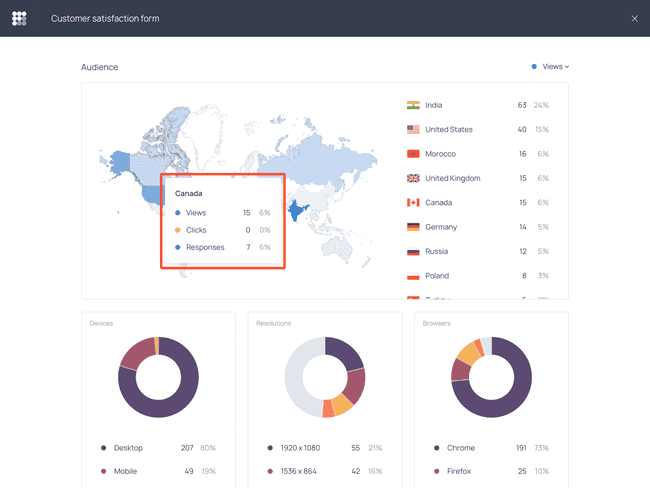Click Responses row in Canada tooltip
The image size is (650, 488).
click(x=223, y=248)
